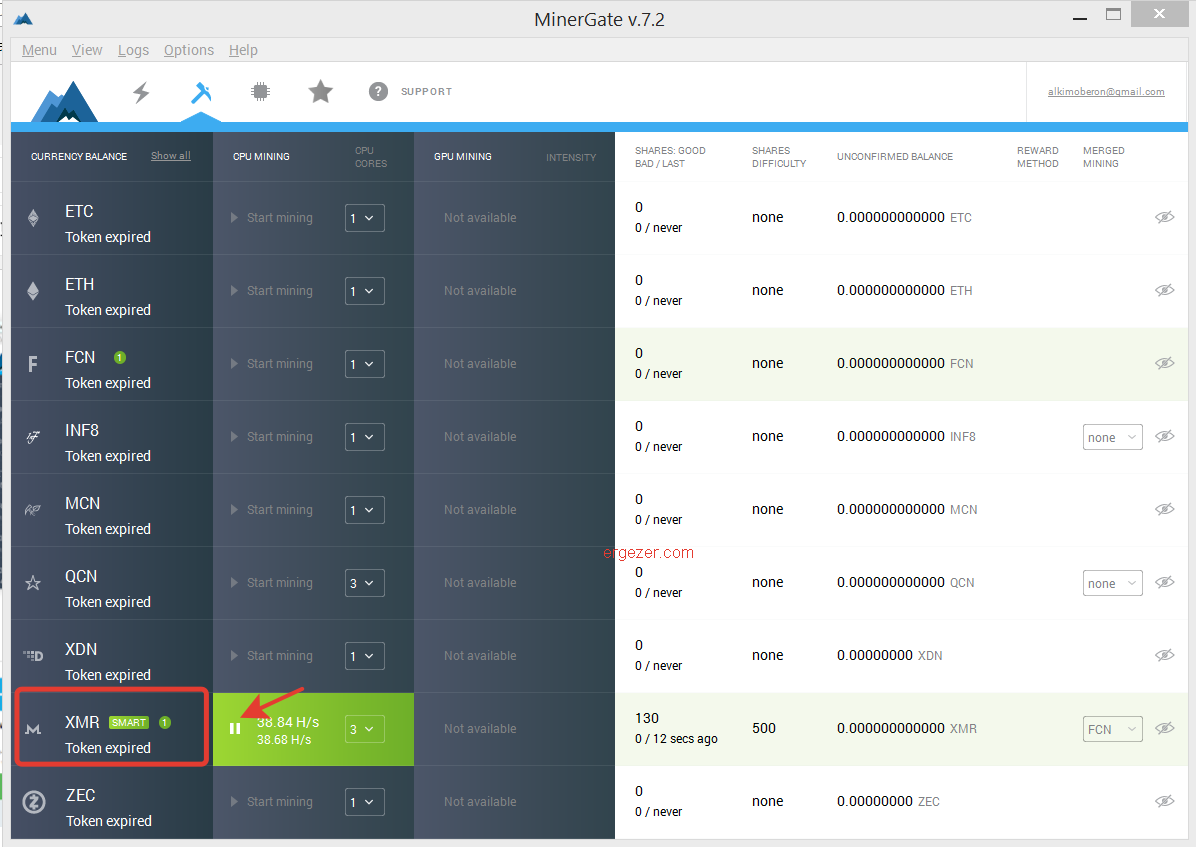Open the Smart Miner lightning tab
The width and height of the screenshot is (1196, 847).
(141, 92)
